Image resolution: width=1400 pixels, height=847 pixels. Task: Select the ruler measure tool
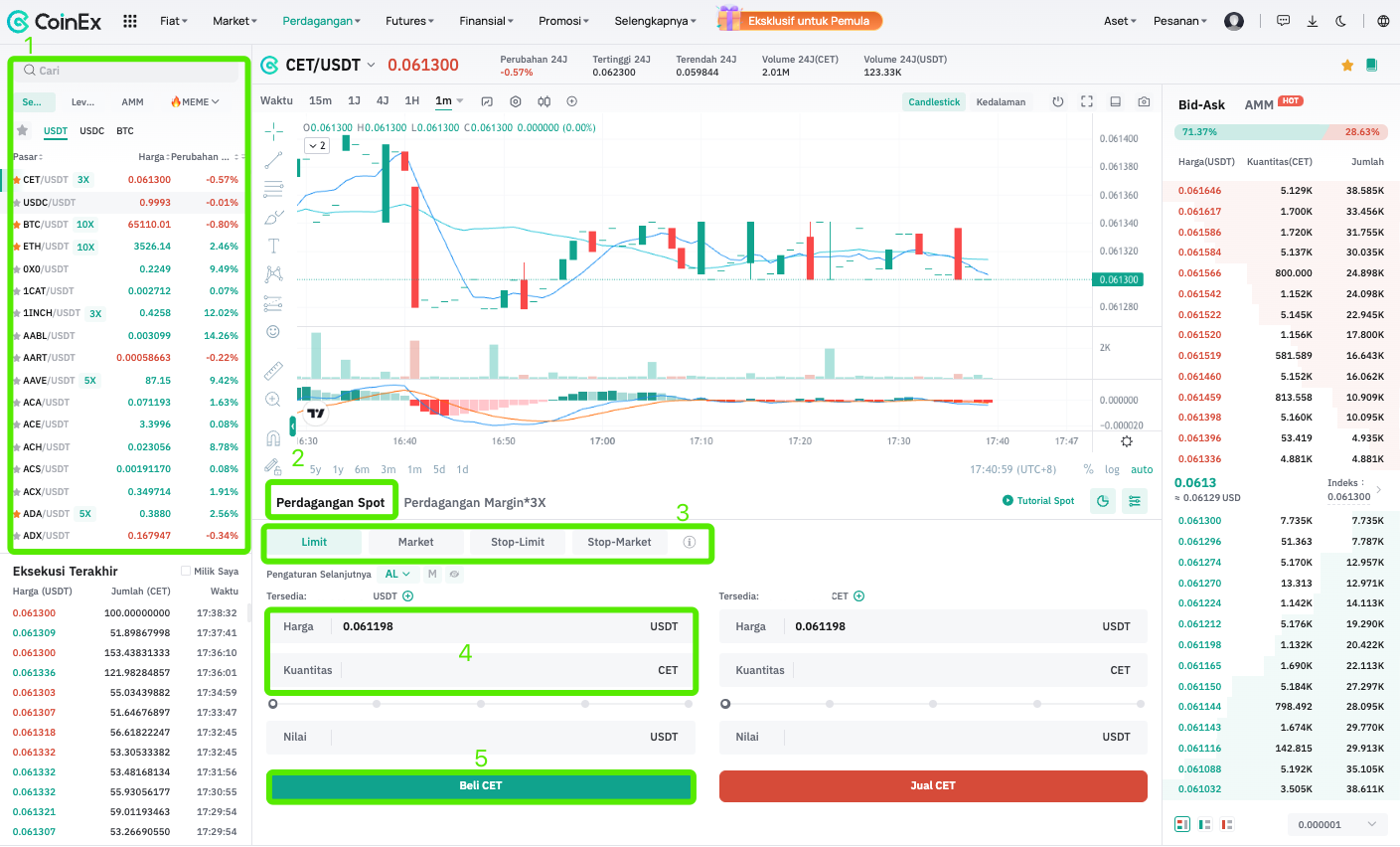tap(273, 371)
